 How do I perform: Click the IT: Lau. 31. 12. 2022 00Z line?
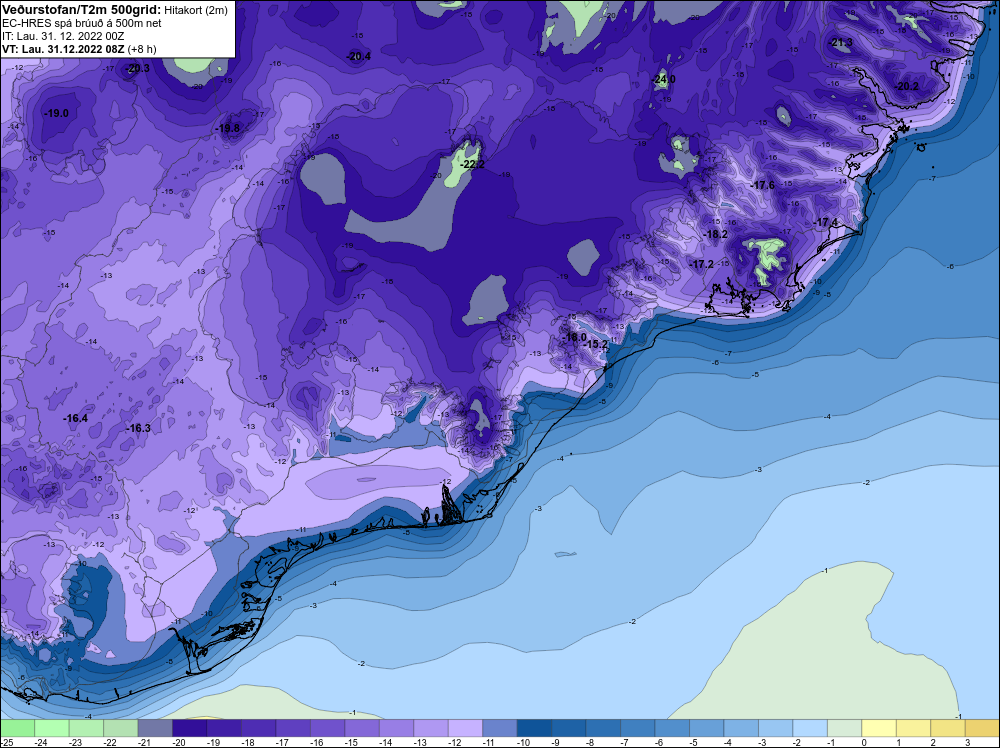pyautogui.click(x=63, y=36)
